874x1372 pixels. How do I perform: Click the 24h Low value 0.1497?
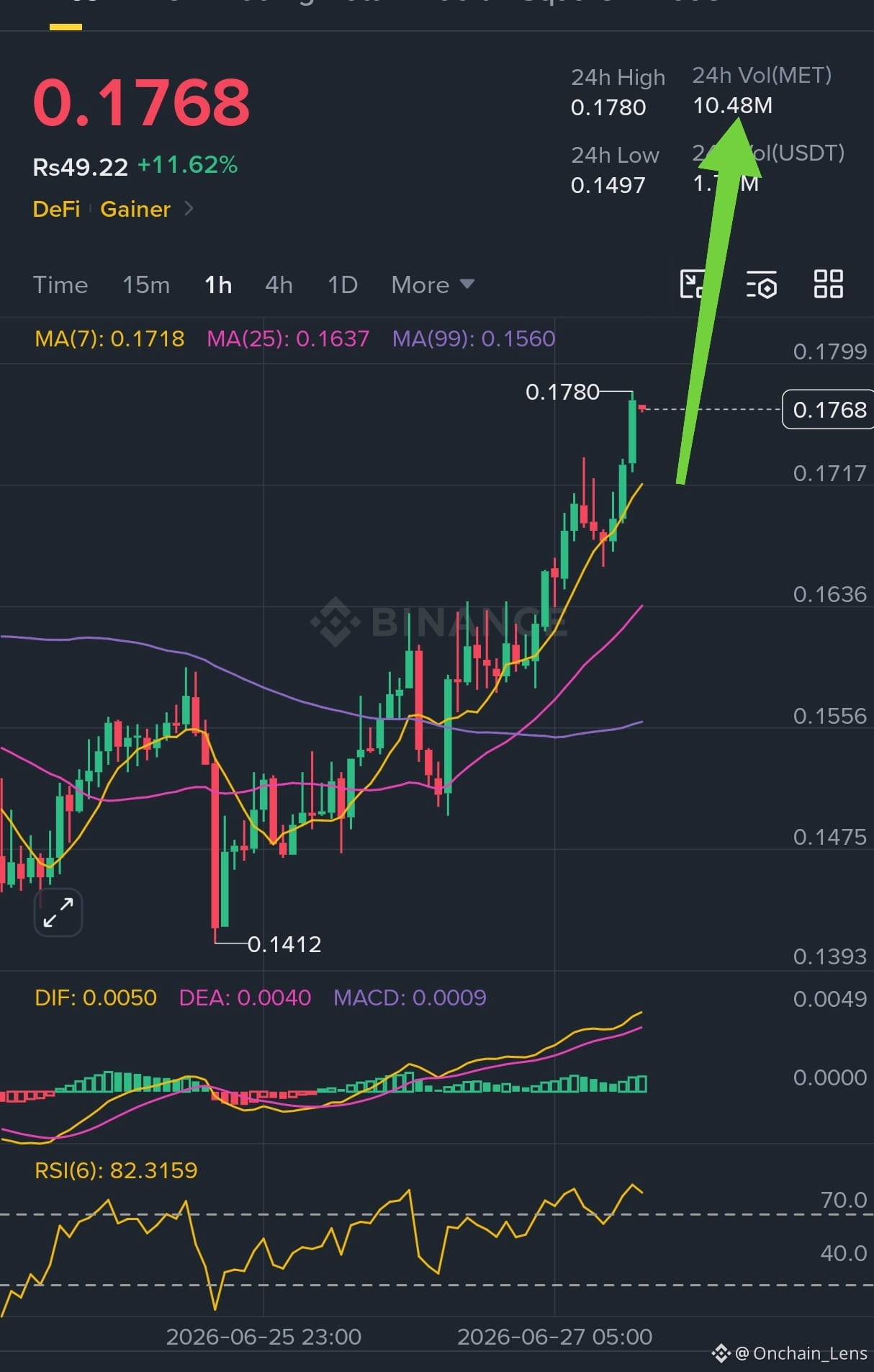tap(608, 186)
